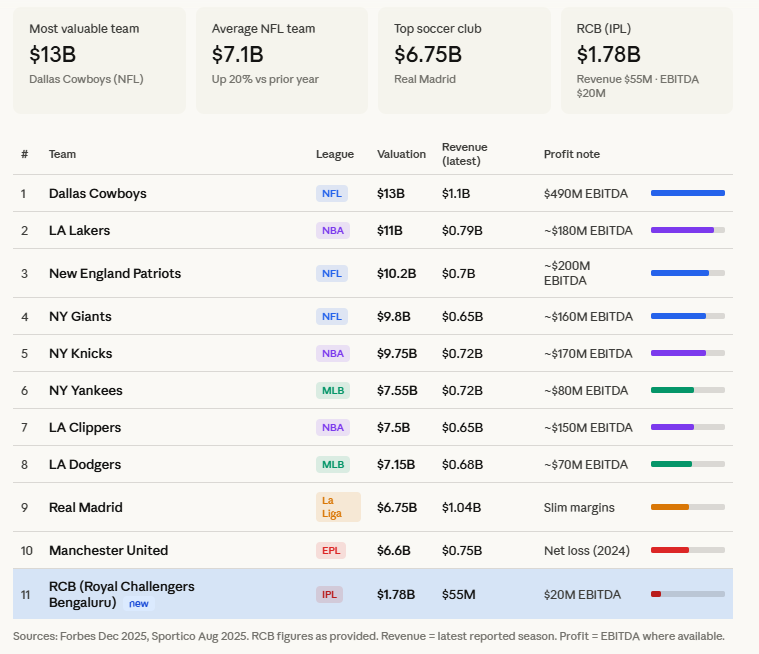Click the NBA badge in LA Lakers row
759x654 pixels.
coord(333,230)
